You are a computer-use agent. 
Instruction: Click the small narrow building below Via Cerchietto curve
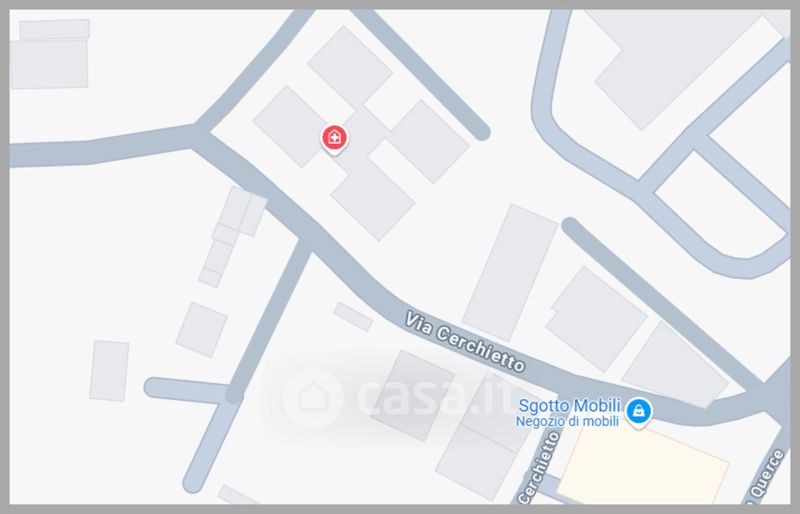point(353,317)
